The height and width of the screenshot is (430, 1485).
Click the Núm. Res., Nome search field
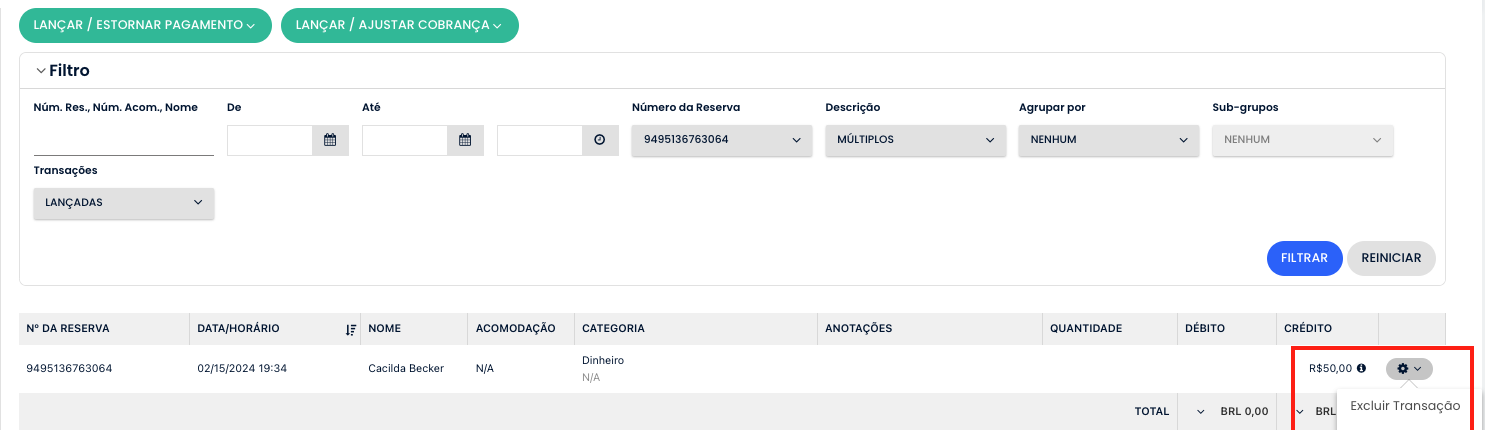[x=123, y=141]
